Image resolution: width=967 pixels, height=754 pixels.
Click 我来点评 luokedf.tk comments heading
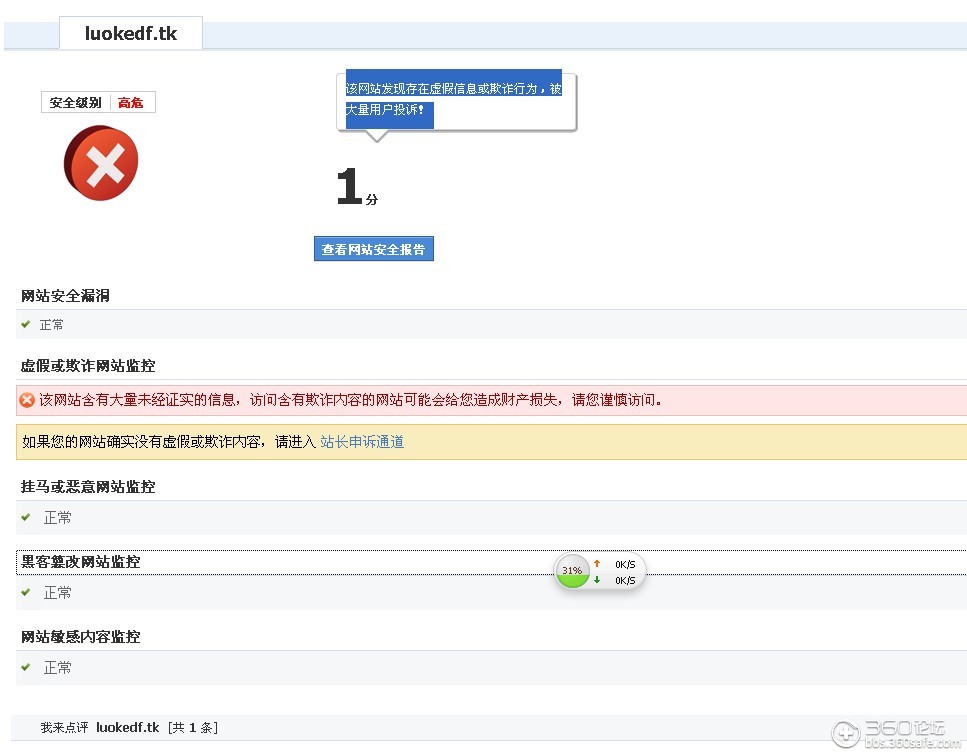click(x=100, y=727)
